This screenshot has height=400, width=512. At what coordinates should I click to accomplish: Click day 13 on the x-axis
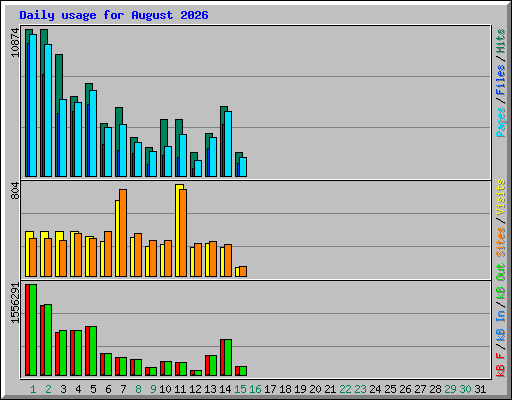[210, 389]
